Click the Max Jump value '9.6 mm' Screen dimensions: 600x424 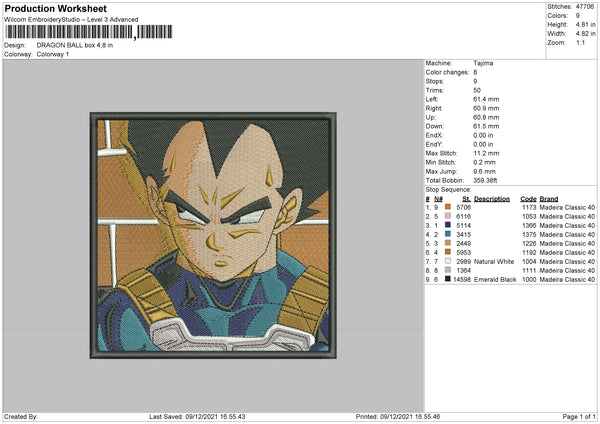point(484,171)
